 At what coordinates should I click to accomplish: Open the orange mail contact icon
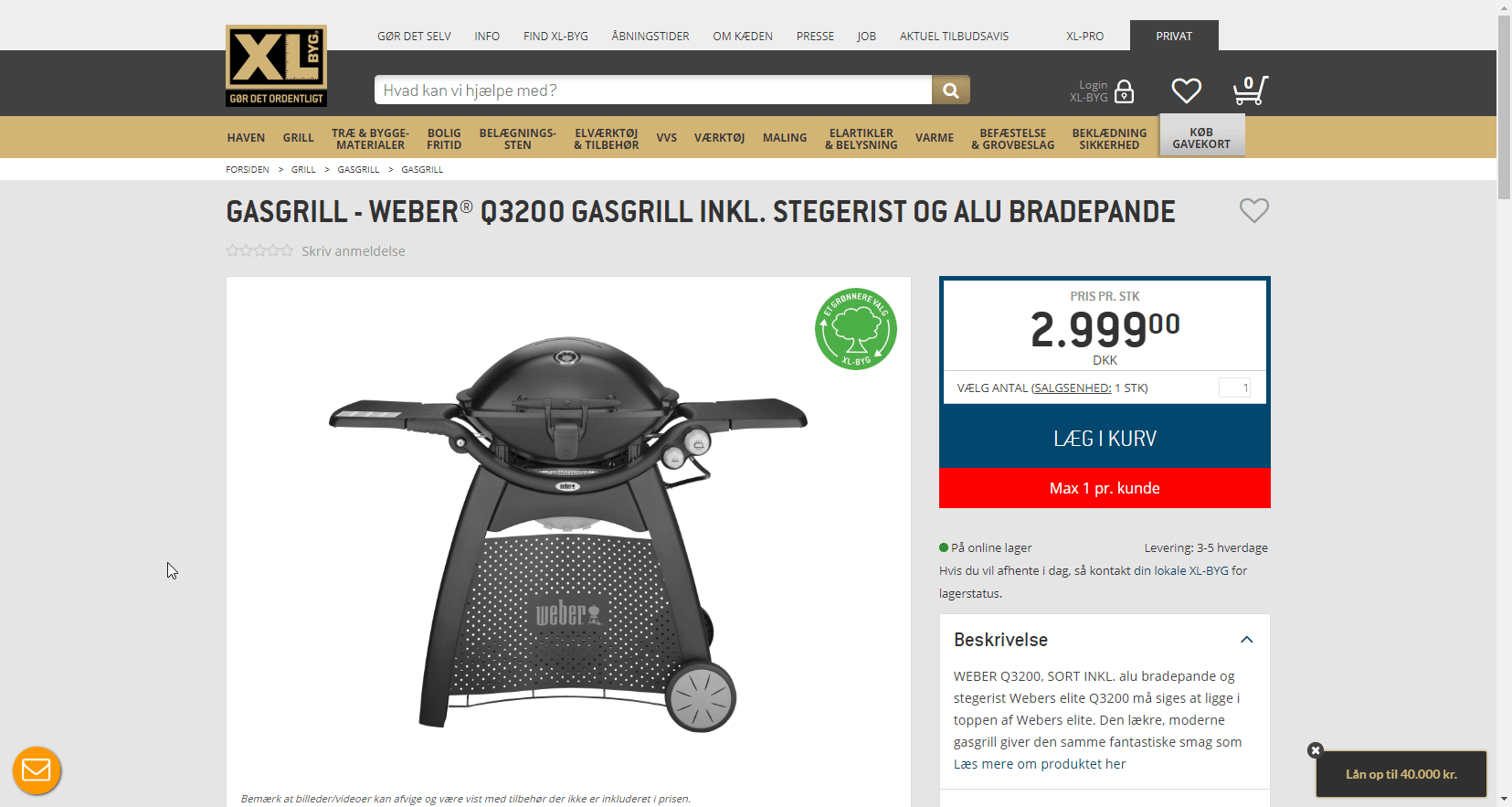tap(37, 770)
